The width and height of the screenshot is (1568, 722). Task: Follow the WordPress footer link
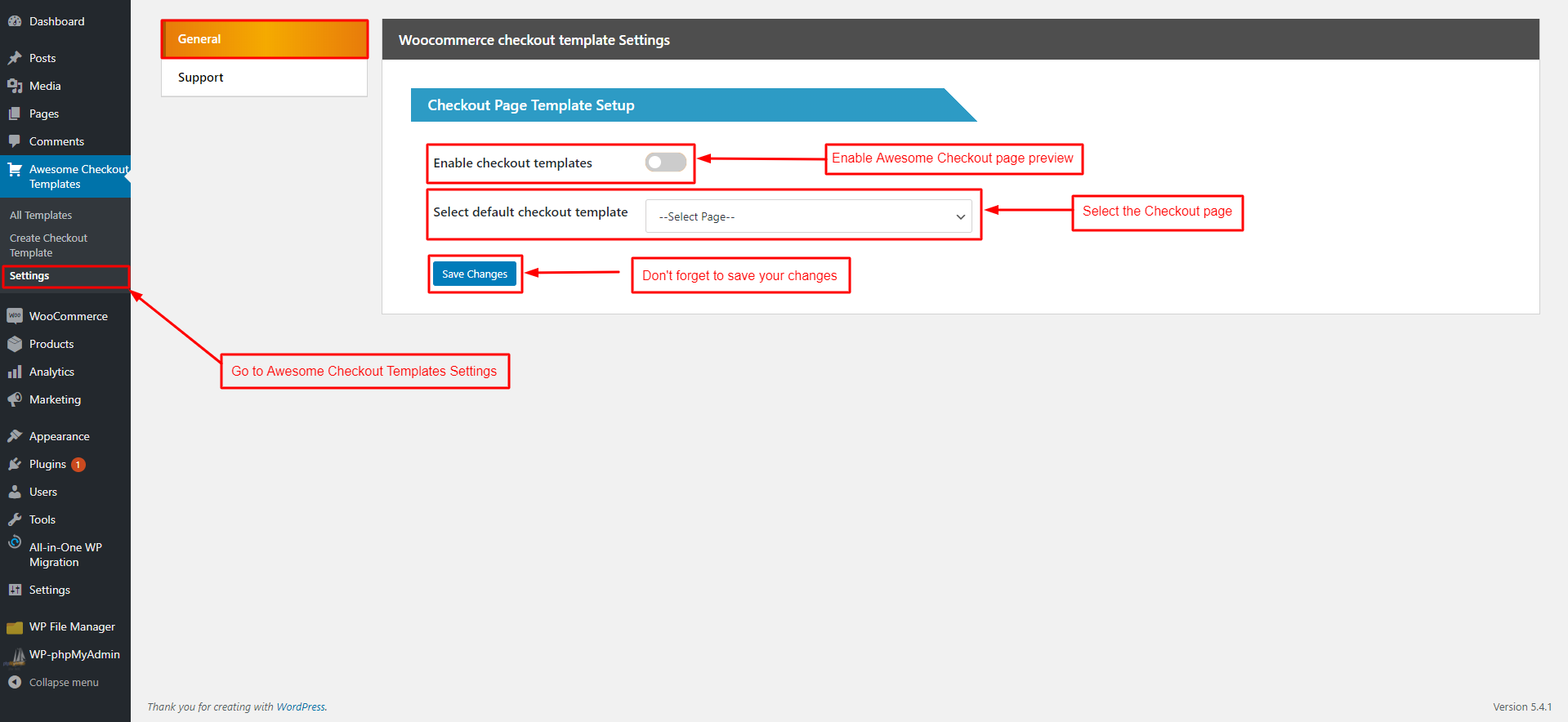point(301,707)
